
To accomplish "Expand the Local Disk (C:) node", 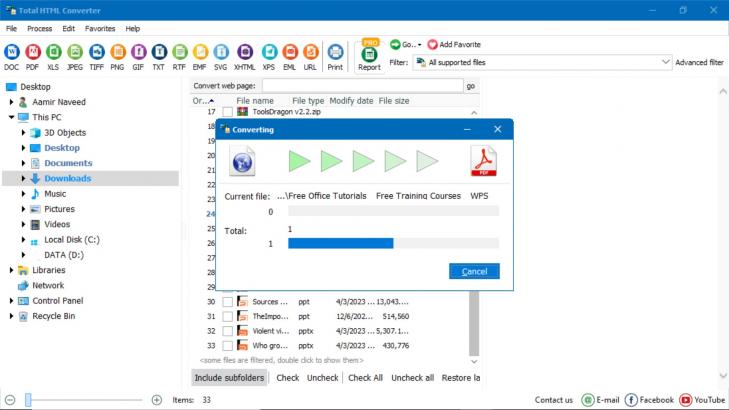I will (x=24, y=240).
